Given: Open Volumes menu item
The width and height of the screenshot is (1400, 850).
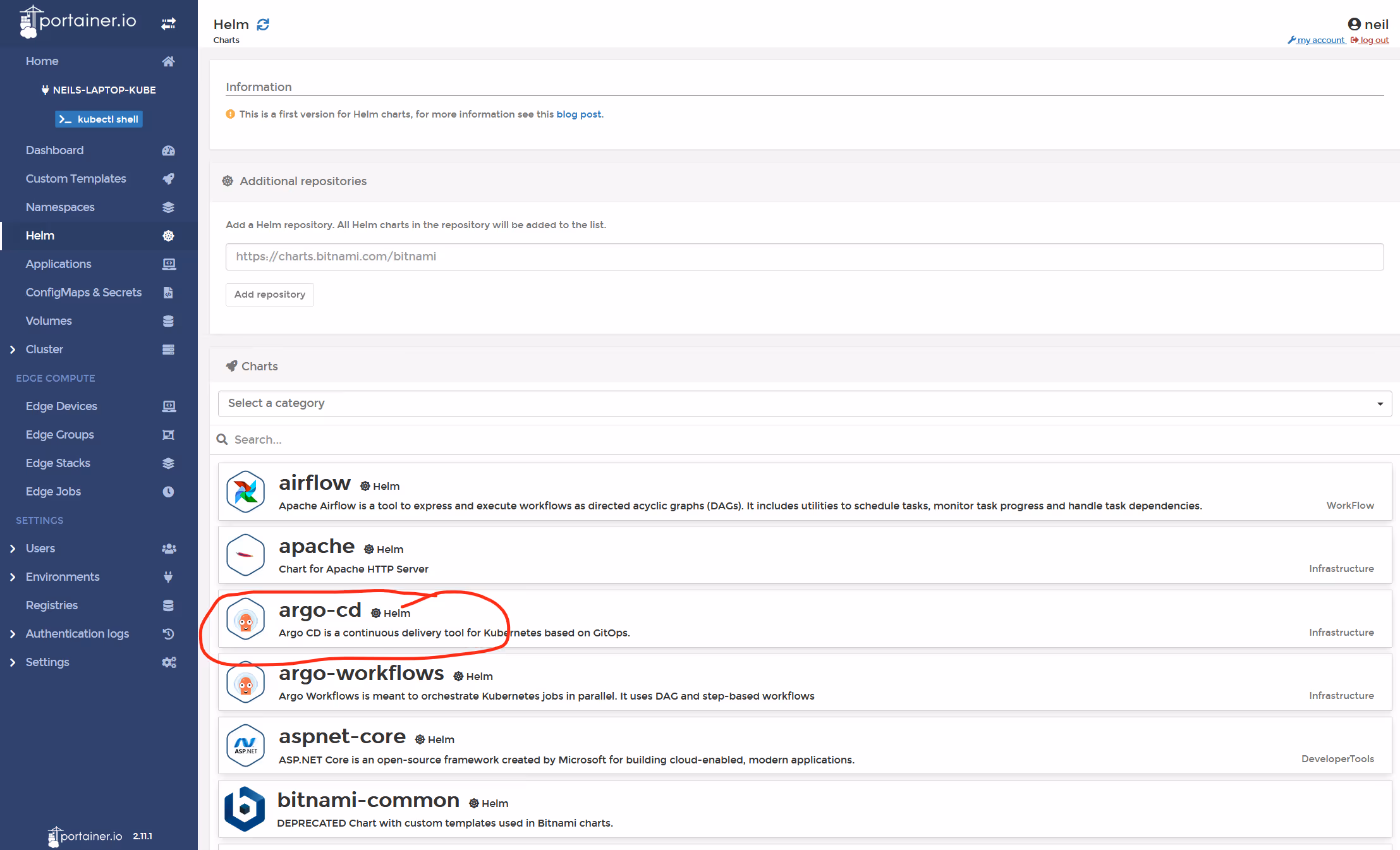Looking at the screenshot, I should pyautogui.click(x=49, y=321).
